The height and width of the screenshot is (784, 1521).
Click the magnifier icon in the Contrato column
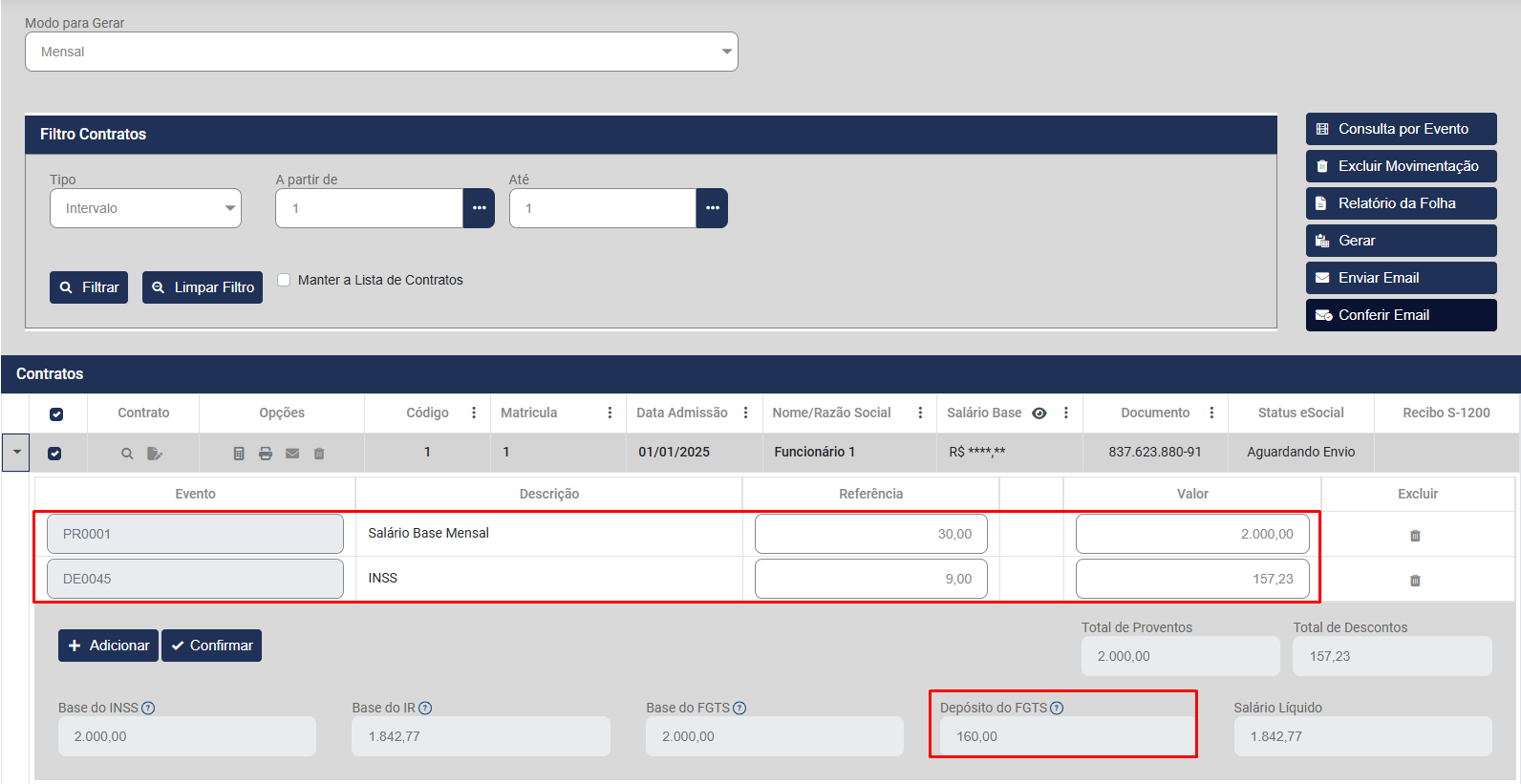click(x=127, y=454)
